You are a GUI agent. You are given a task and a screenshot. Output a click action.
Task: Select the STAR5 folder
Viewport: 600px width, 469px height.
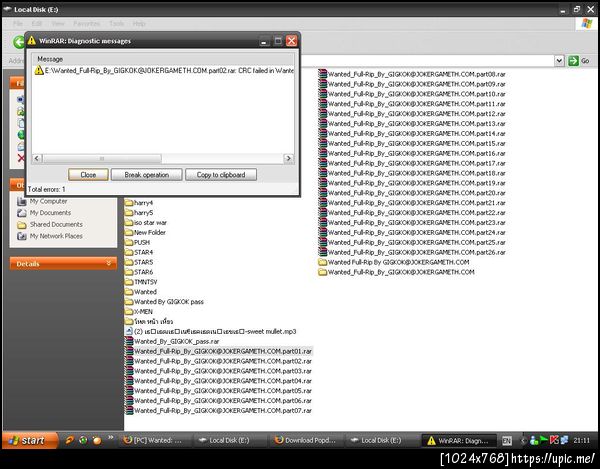point(139,262)
